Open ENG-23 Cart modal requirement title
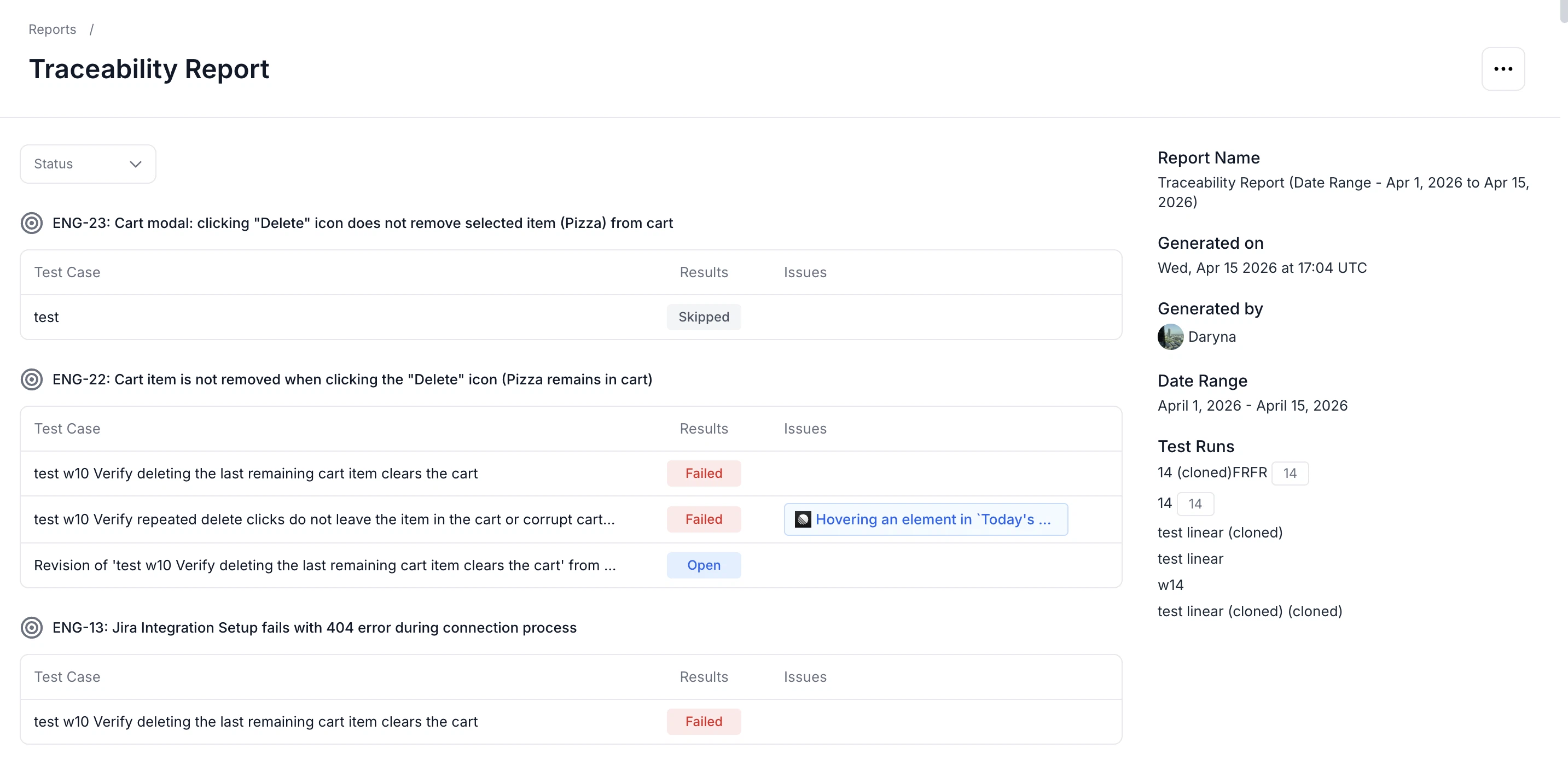Viewport: 1568px width, 760px height. pyautogui.click(x=362, y=223)
